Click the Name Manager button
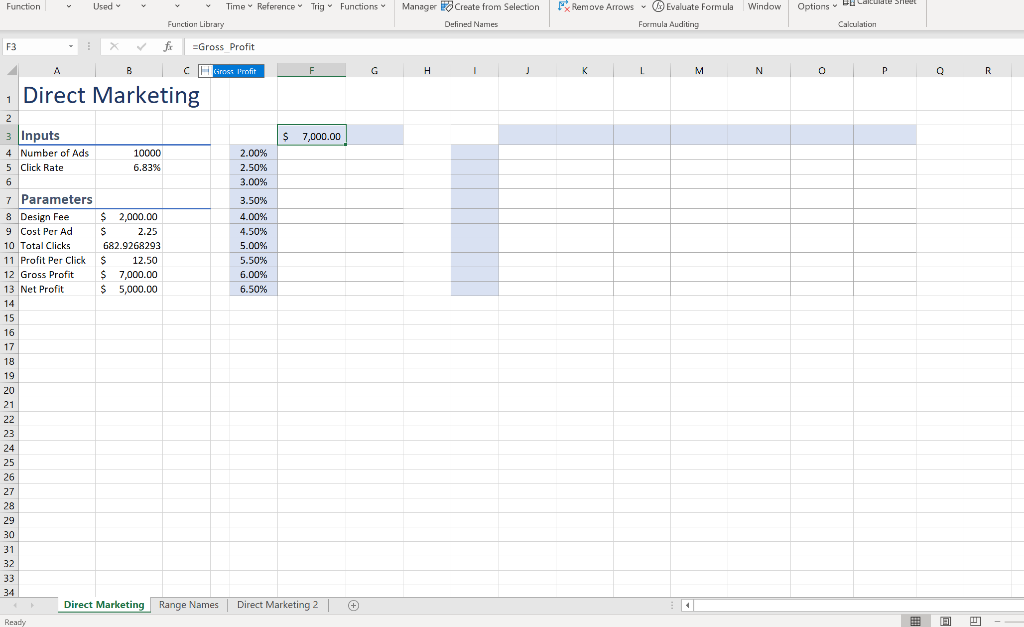 [x=419, y=7]
